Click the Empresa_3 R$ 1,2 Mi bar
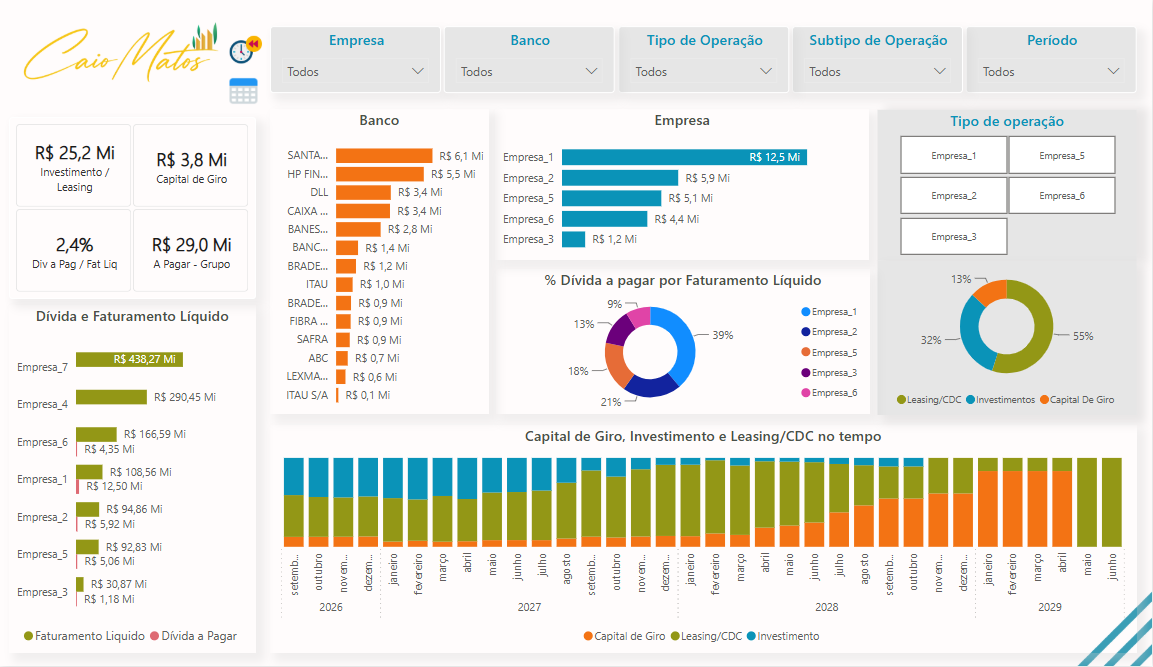The image size is (1153, 667). [574, 239]
